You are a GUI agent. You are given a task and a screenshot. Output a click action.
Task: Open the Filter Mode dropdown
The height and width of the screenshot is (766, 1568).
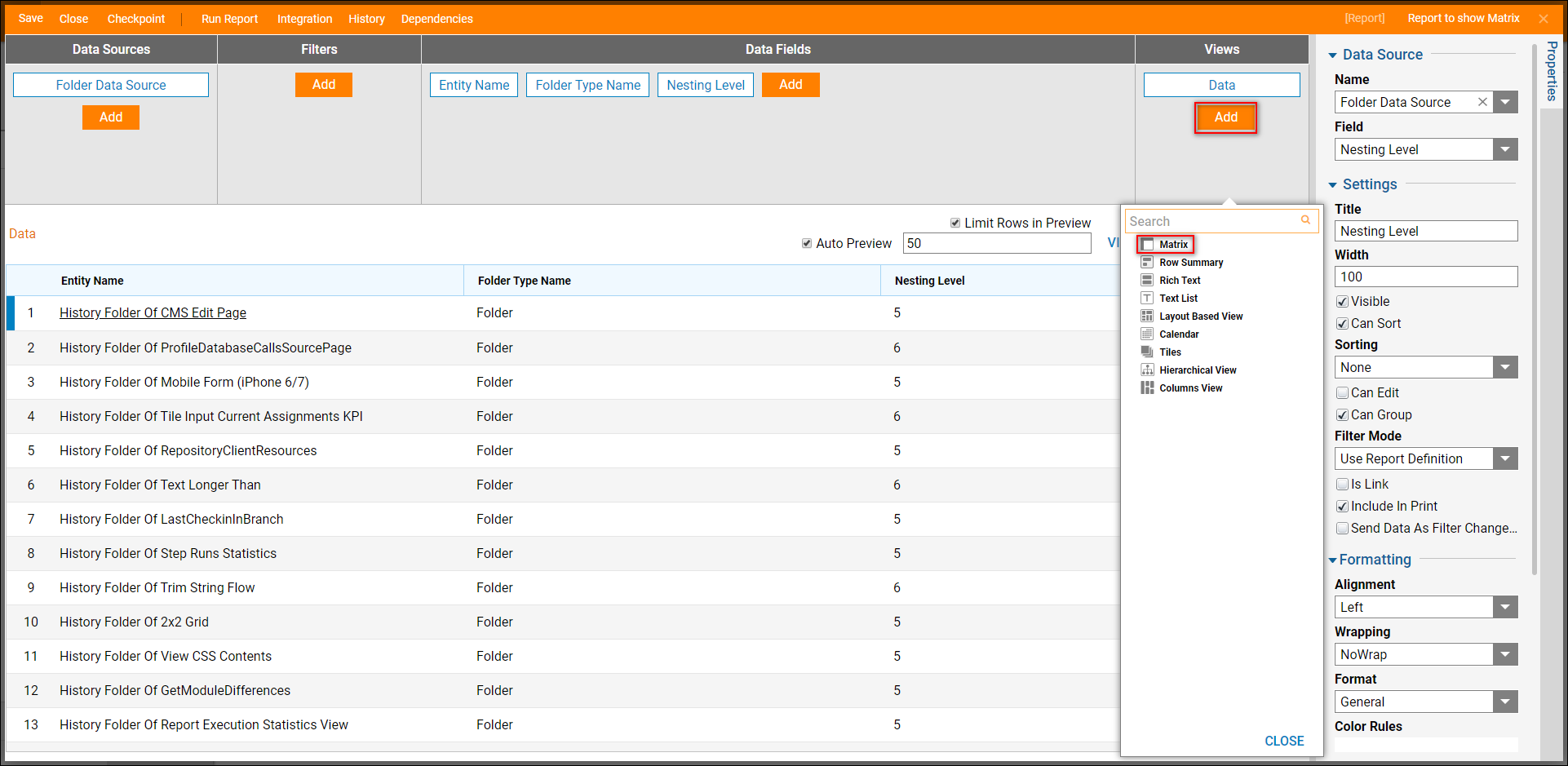coord(1505,458)
